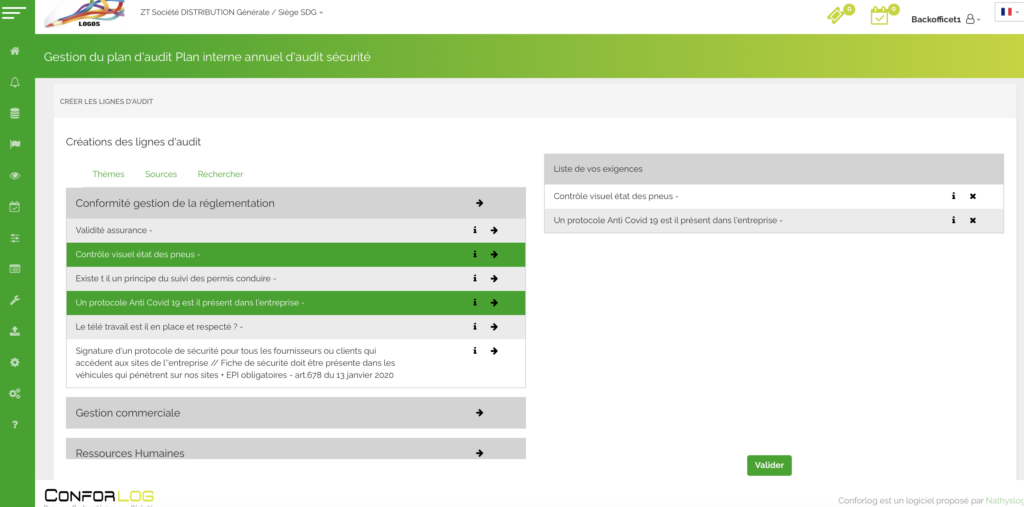Screen dimensions: 1024x507
Task: Open the calendar tasks icon in header
Action: click(x=879, y=16)
